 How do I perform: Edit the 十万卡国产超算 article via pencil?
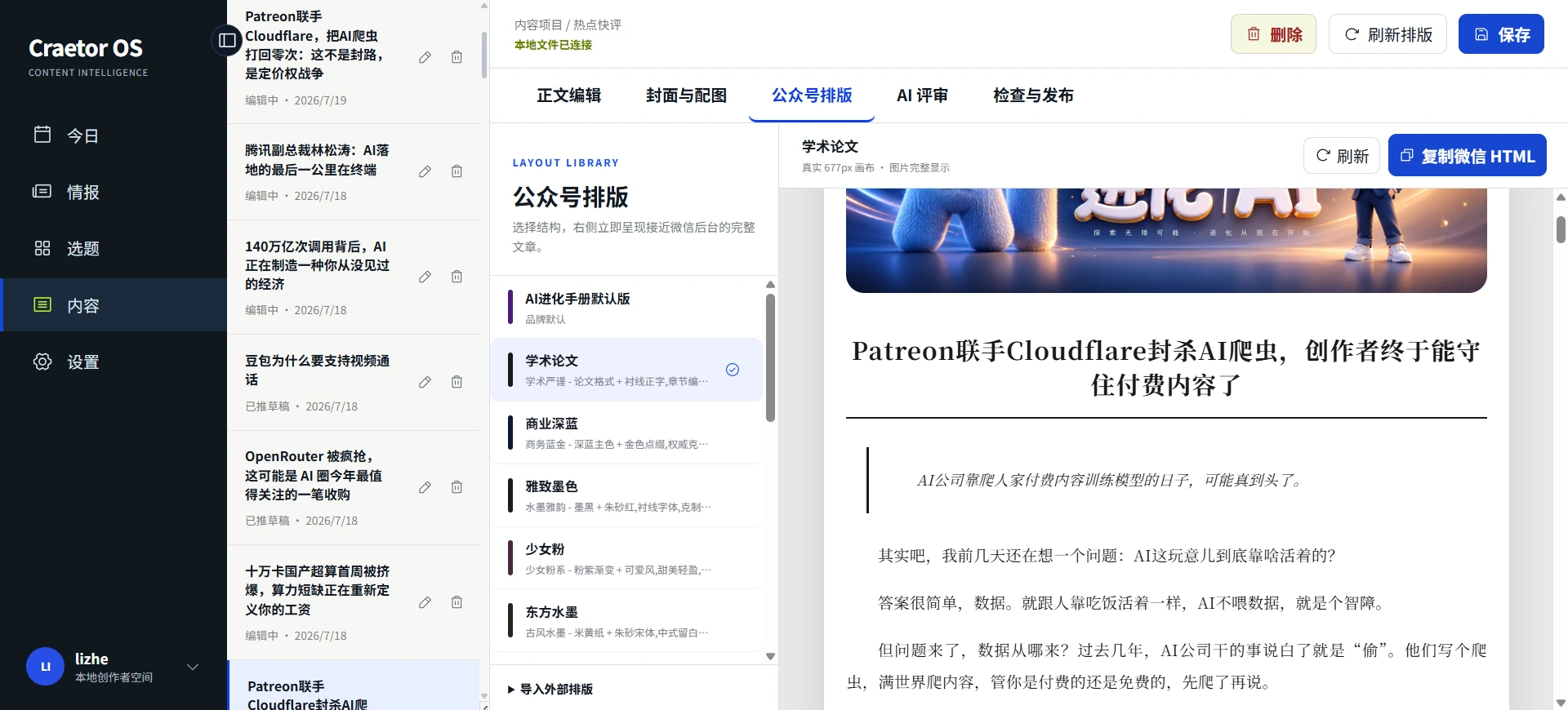point(425,602)
